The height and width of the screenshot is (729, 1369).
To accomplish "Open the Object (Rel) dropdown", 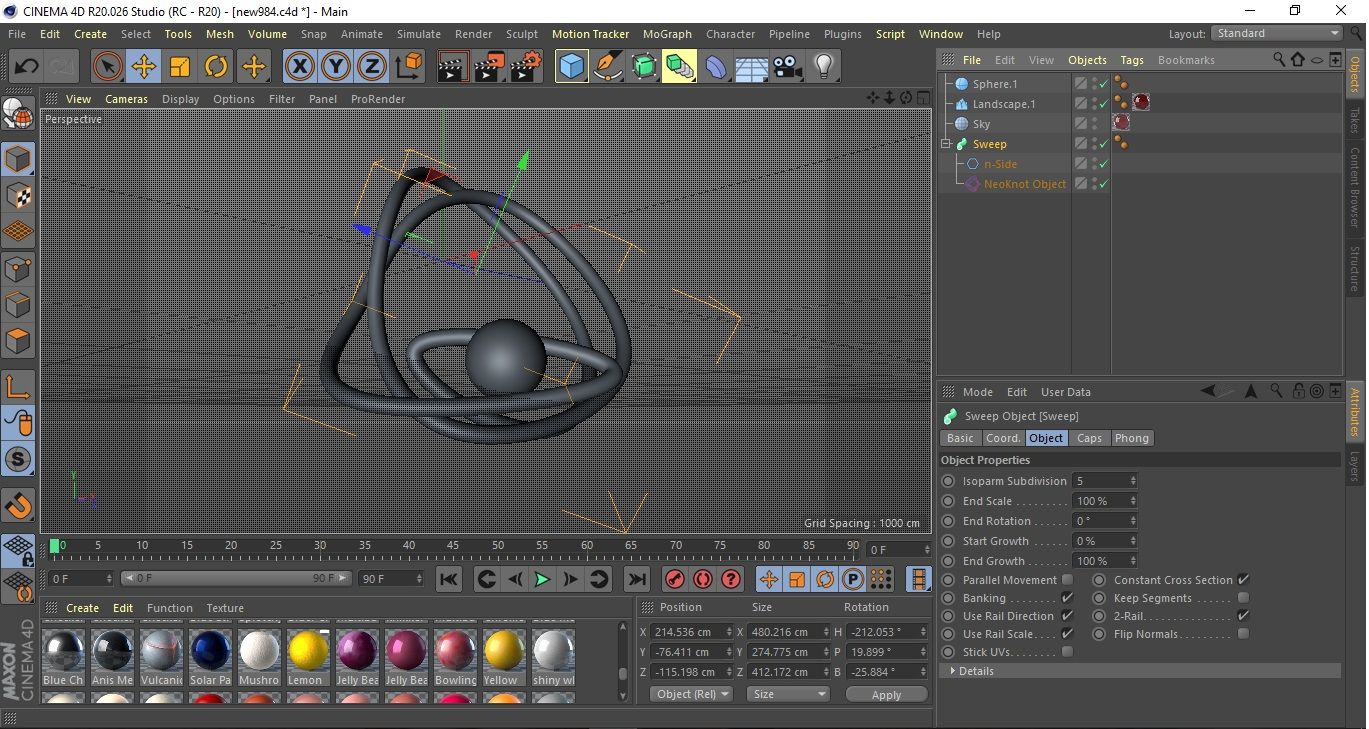I will (x=690, y=694).
